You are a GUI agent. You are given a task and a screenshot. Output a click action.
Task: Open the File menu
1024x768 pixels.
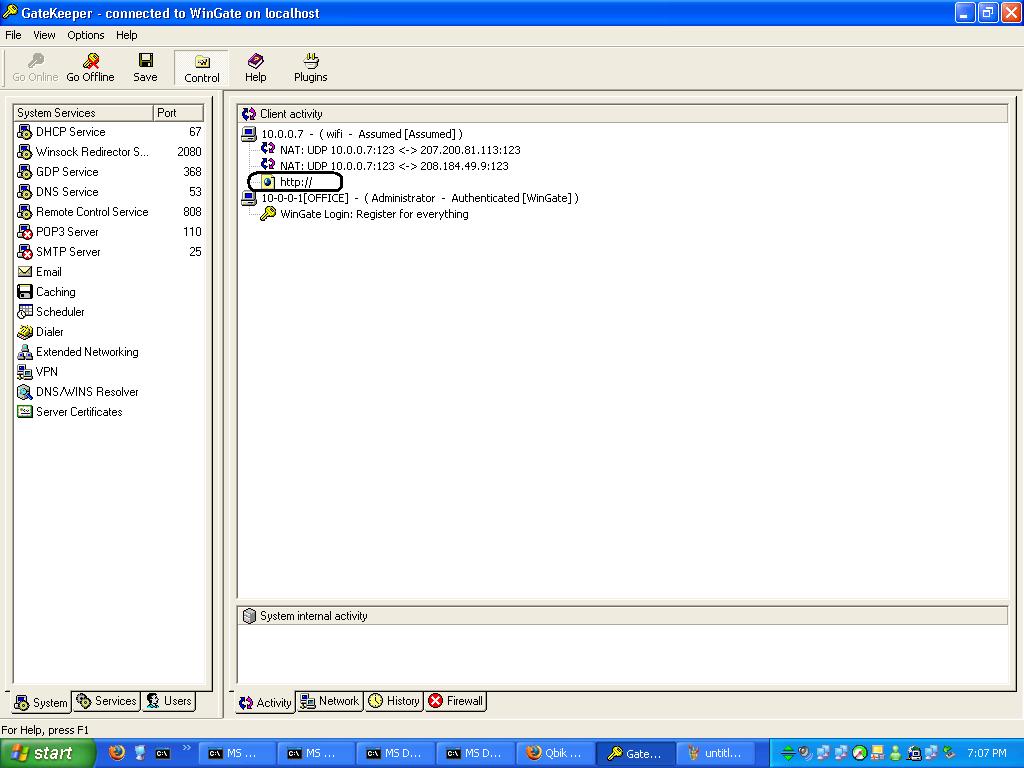coord(13,35)
